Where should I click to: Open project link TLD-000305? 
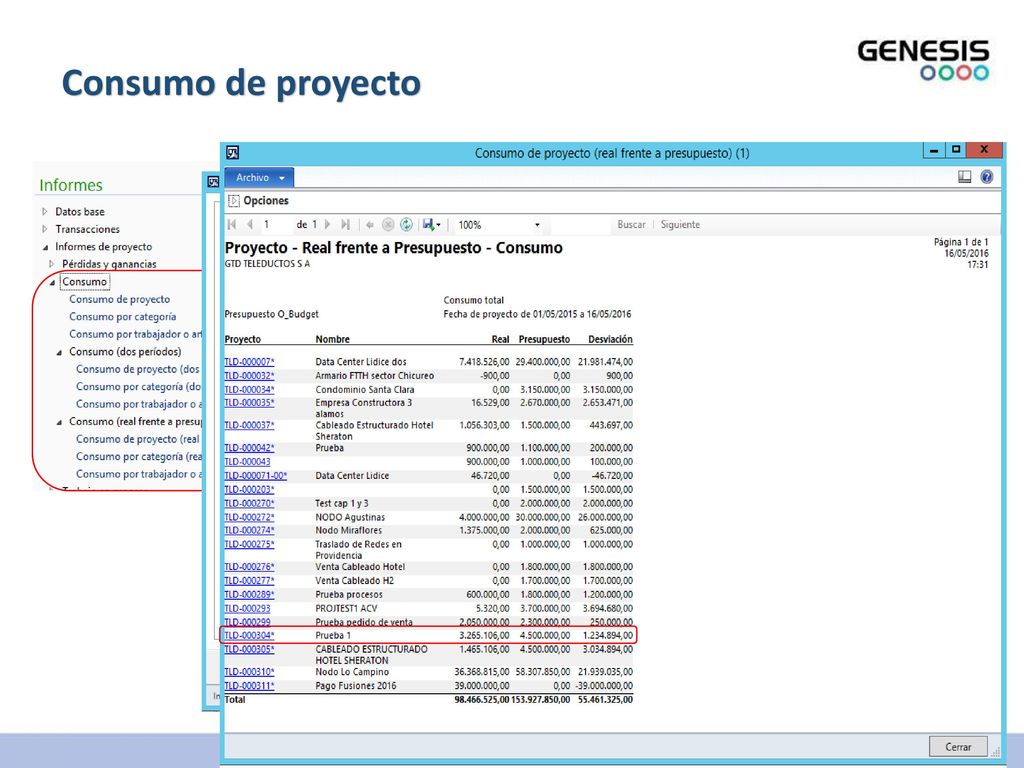click(249, 649)
